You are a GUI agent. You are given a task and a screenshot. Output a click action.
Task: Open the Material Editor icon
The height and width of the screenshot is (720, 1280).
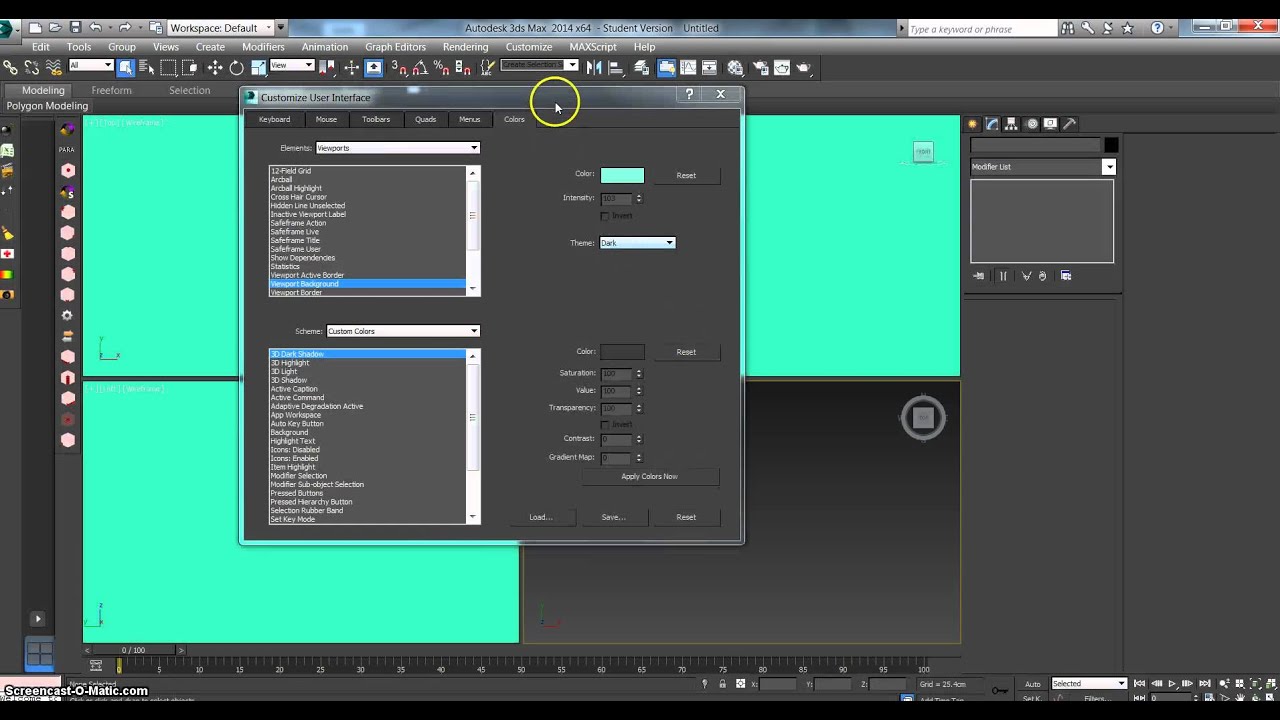pos(736,67)
